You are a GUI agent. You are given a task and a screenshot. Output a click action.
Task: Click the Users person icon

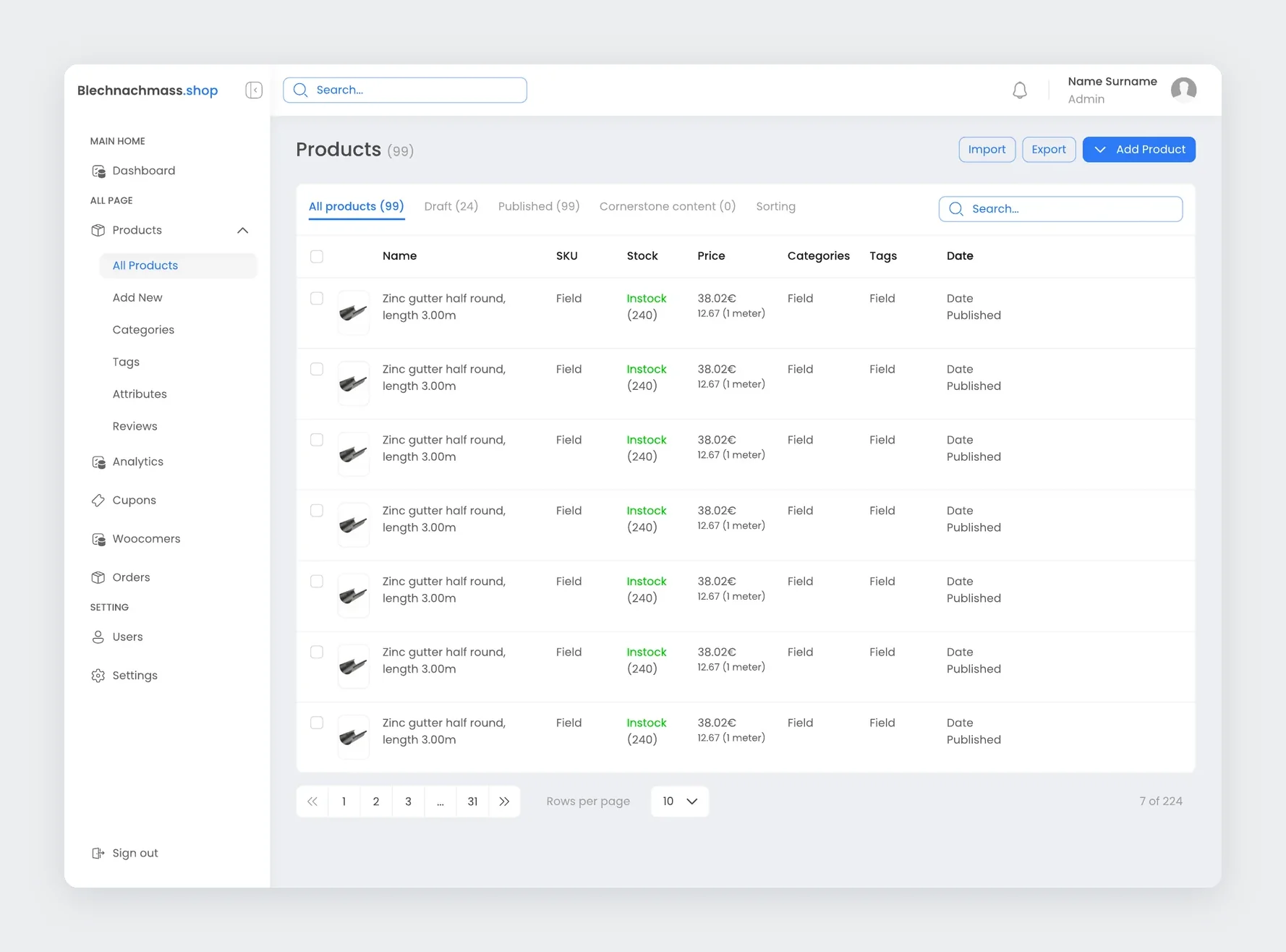click(98, 637)
